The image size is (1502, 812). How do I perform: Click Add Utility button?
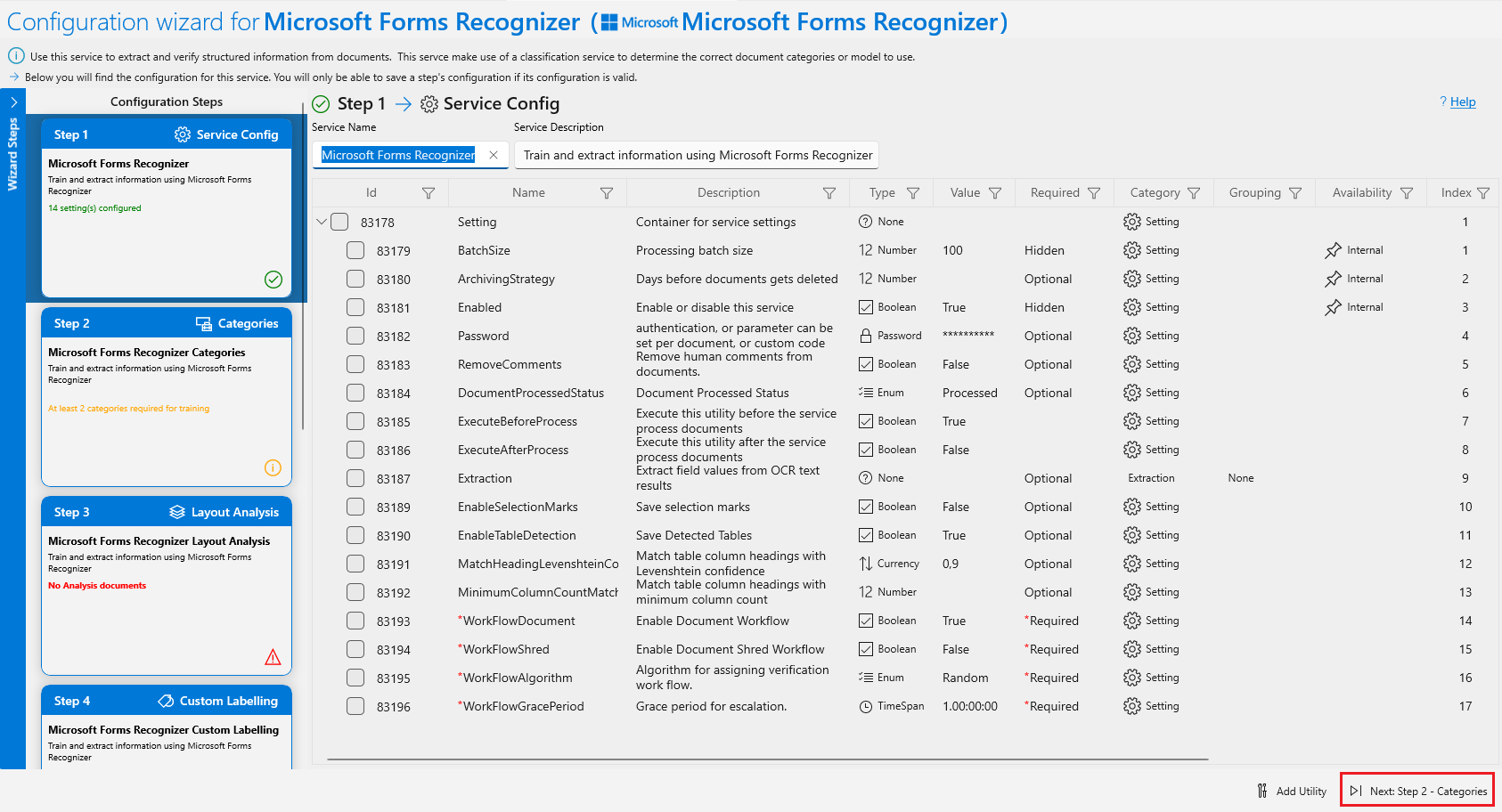(1292, 791)
